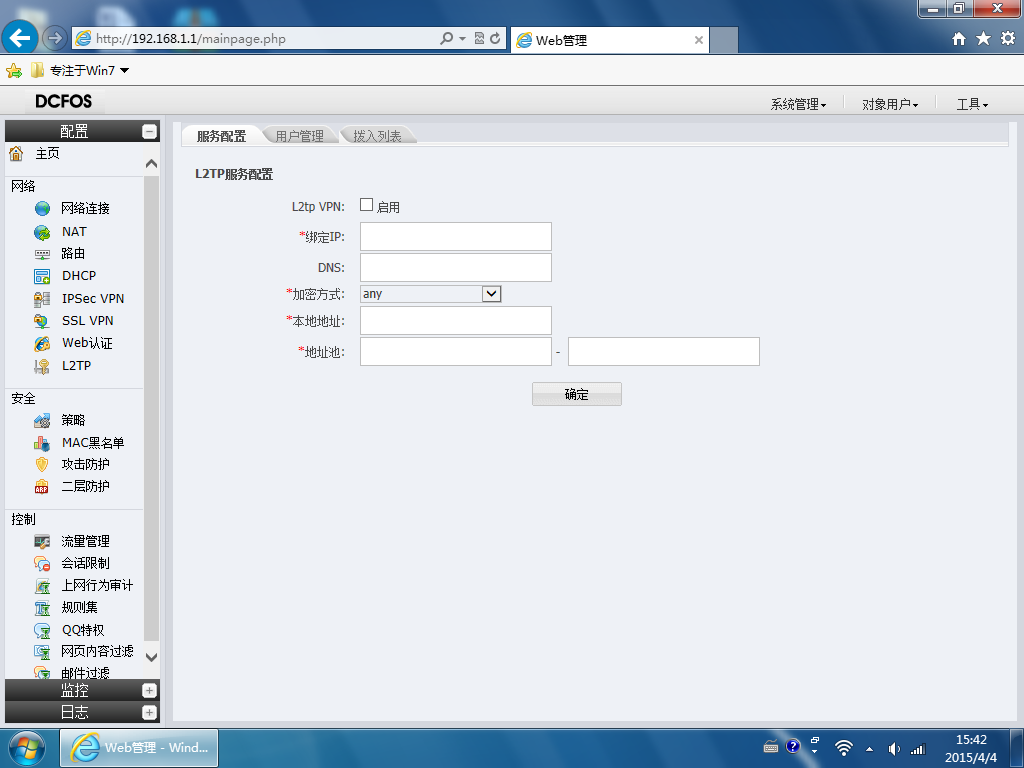Click the 网络连接 globe icon
This screenshot has width=1024, height=768.
pyautogui.click(x=42, y=208)
